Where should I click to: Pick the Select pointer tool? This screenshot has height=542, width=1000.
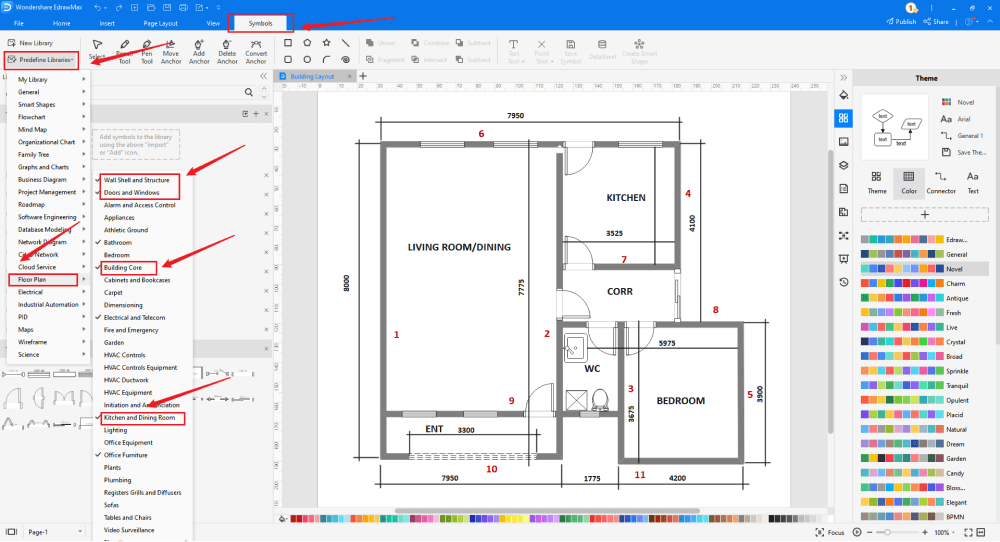97,50
